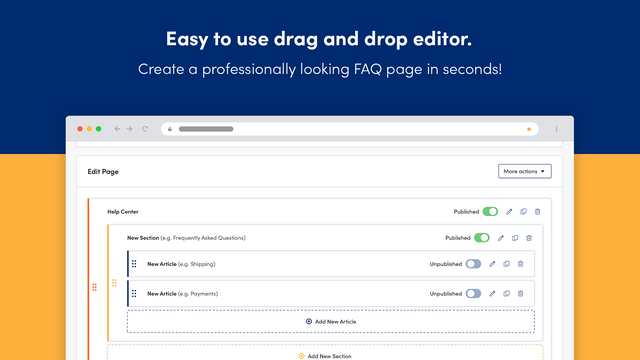Click the Help Center title text
The height and width of the screenshot is (360, 640).
[x=123, y=211]
